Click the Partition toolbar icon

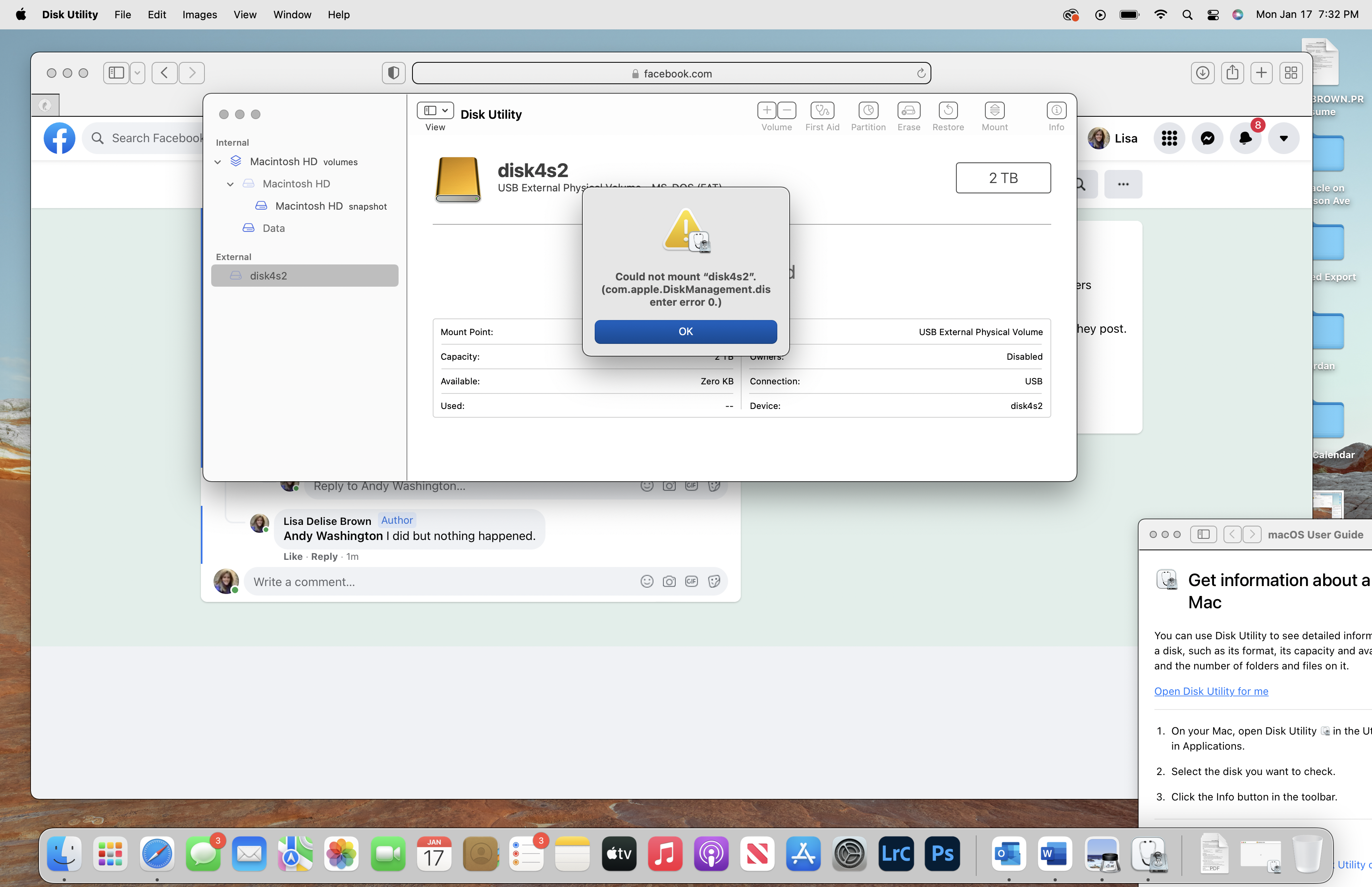pos(868,110)
